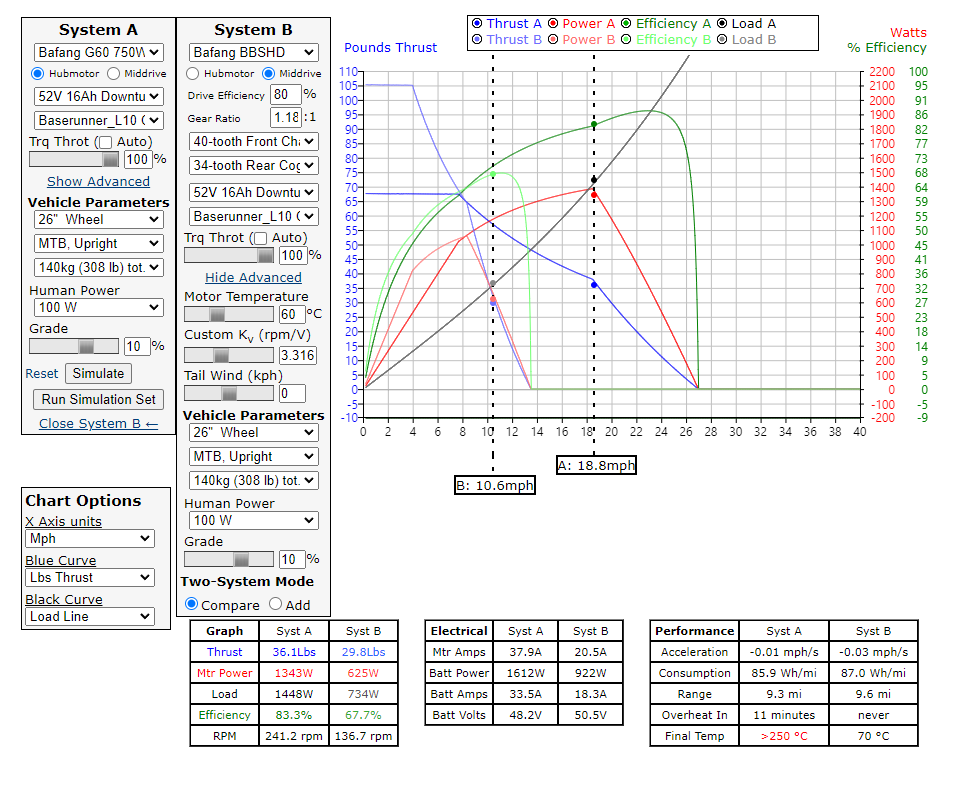Click the A: 18.8mph chart marker label

pos(596,466)
